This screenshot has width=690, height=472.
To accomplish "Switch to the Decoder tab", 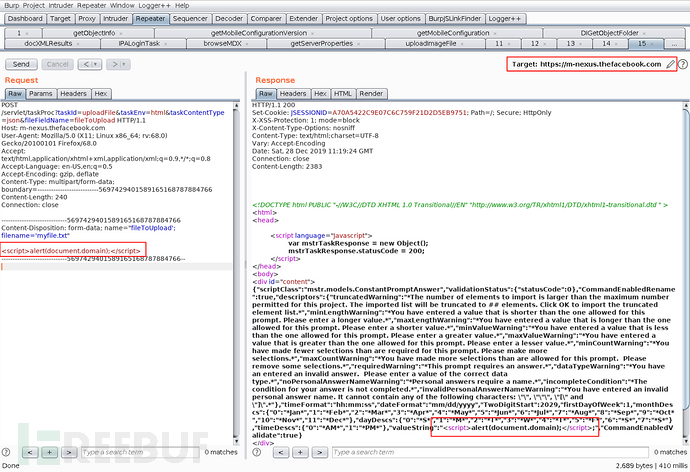I will 229,18.
